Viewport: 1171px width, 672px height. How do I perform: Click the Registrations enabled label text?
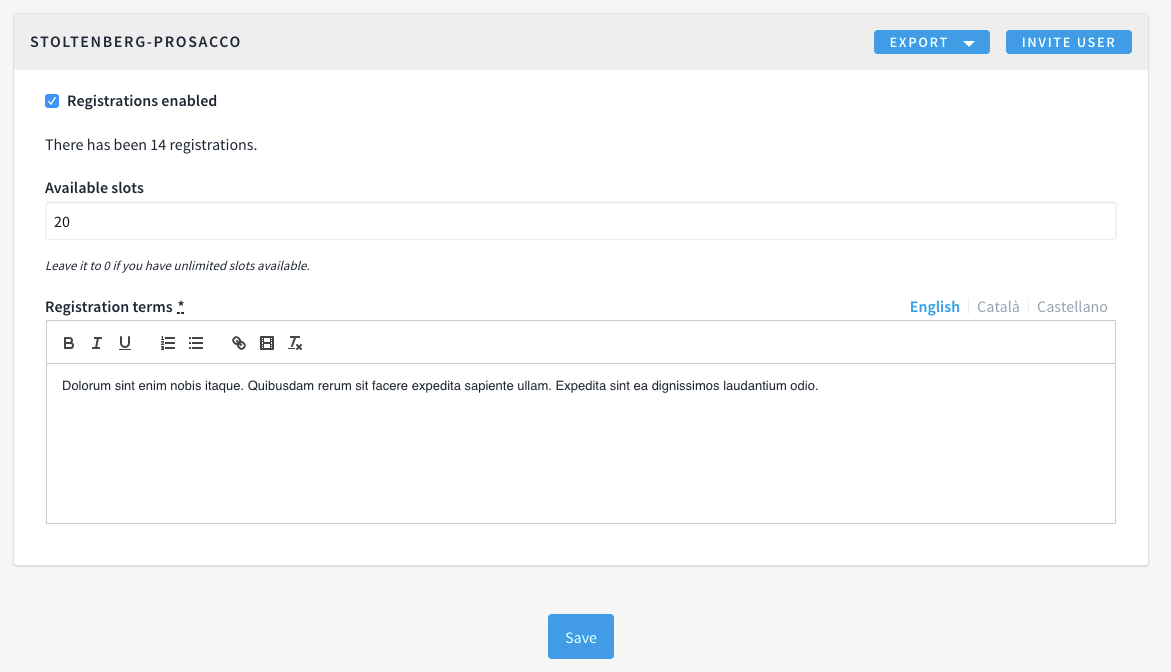coord(142,101)
